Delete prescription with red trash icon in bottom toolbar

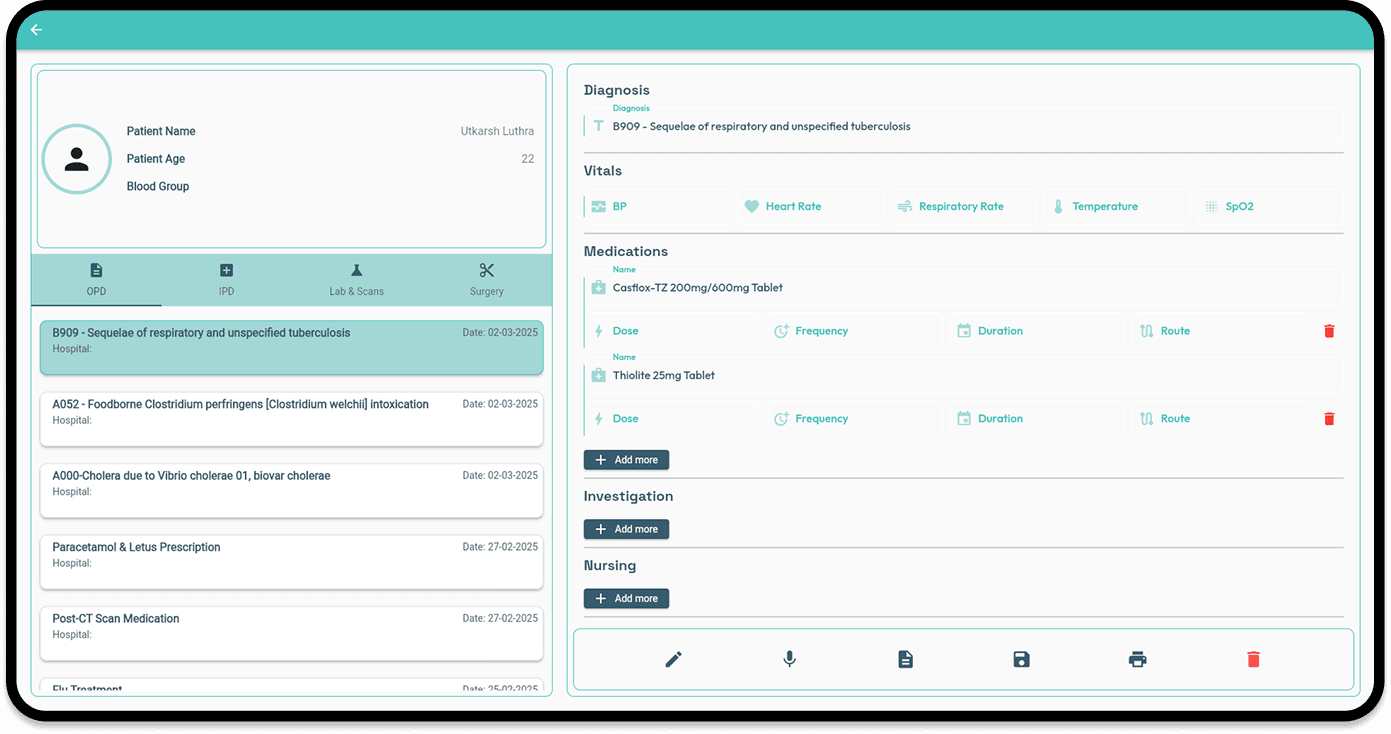(x=1253, y=659)
